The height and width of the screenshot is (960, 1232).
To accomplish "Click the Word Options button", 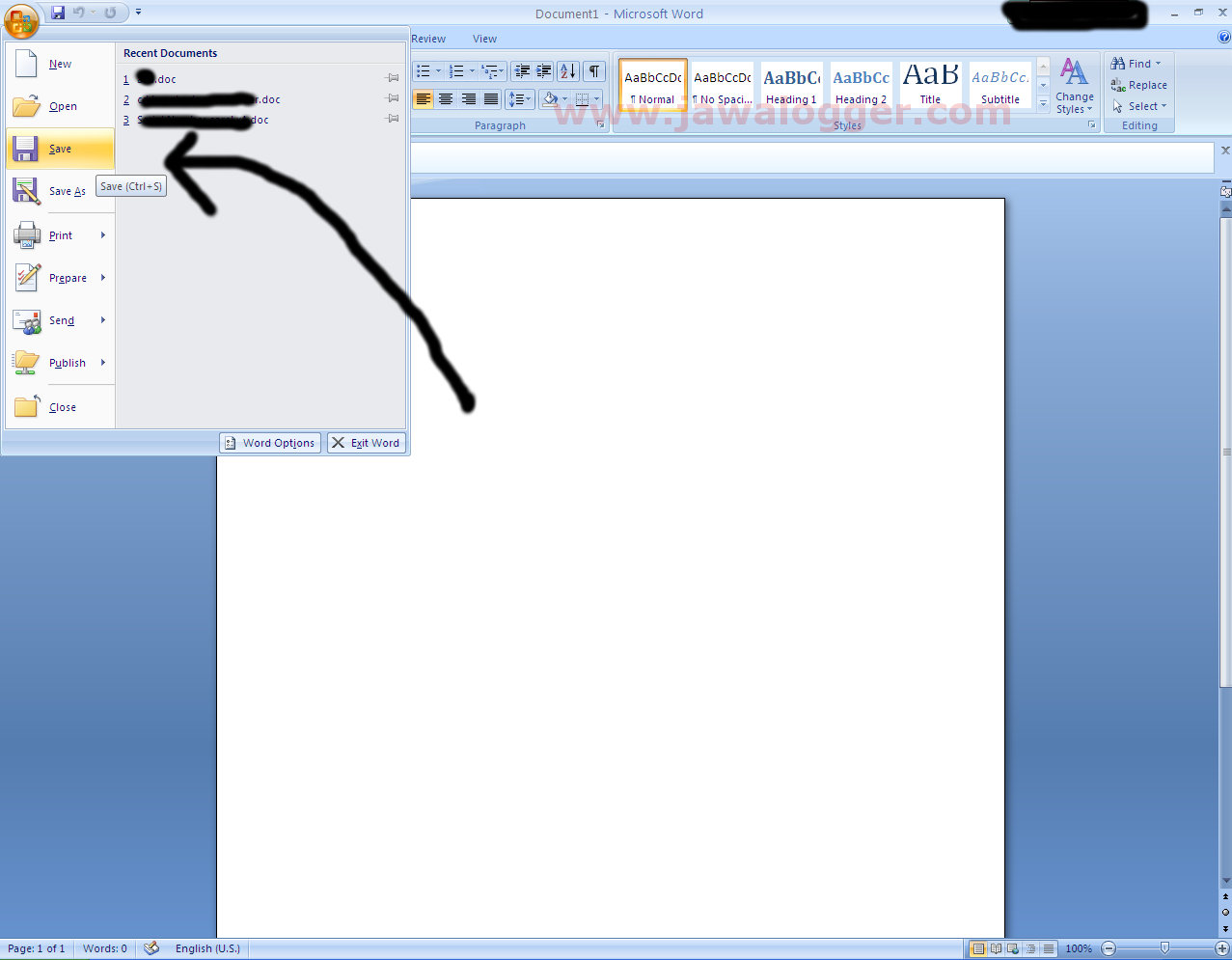I will pyautogui.click(x=270, y=443).
